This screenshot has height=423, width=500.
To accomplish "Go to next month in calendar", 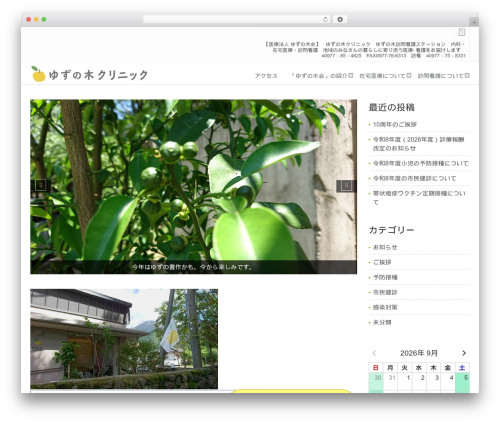I will point(464,353).
